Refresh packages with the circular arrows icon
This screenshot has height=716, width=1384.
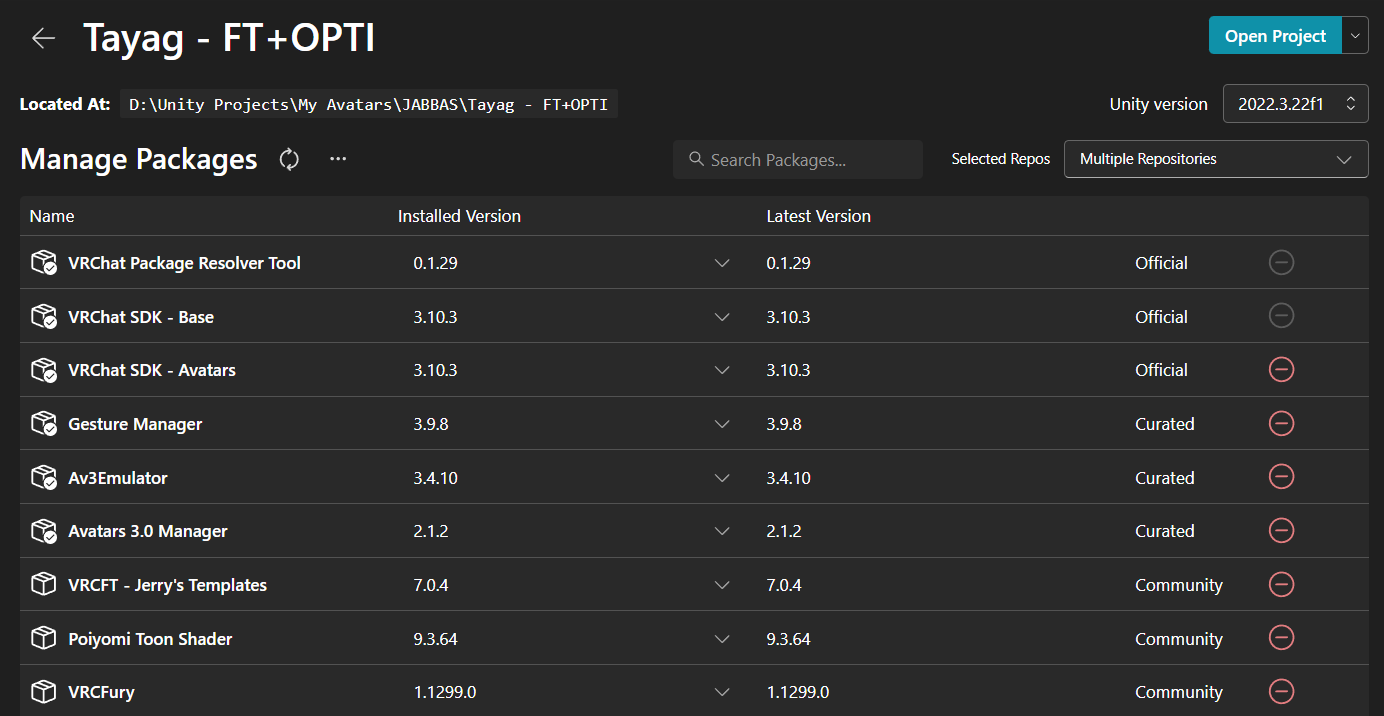coord(289,159)
